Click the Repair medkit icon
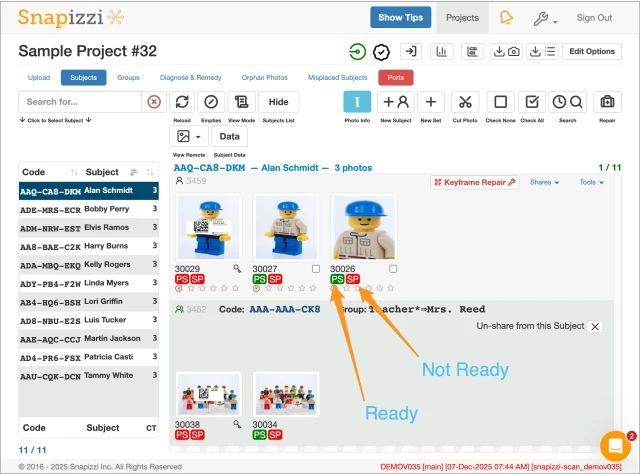Image resolution: width=640 pixels, height=474 pixels. coord(607,102)
